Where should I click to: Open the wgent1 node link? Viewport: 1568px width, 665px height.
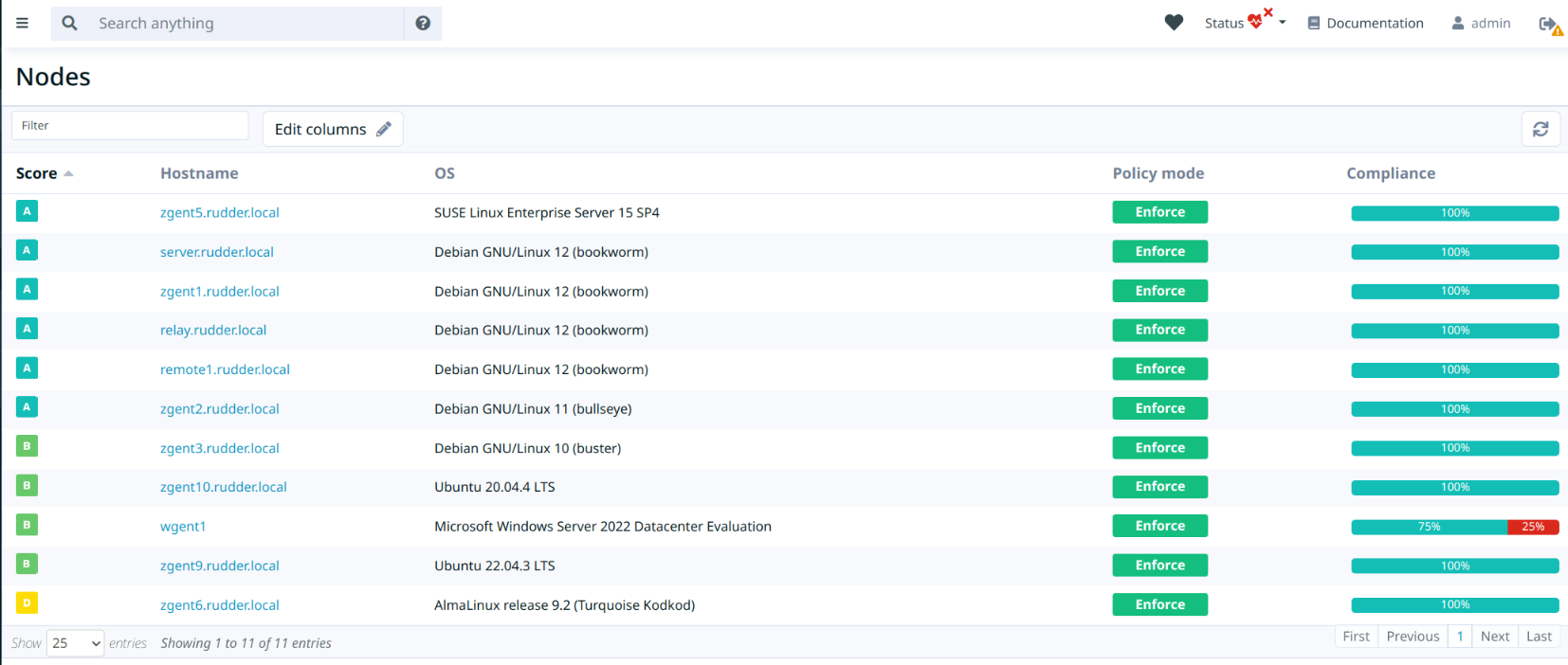click(183, 527)
